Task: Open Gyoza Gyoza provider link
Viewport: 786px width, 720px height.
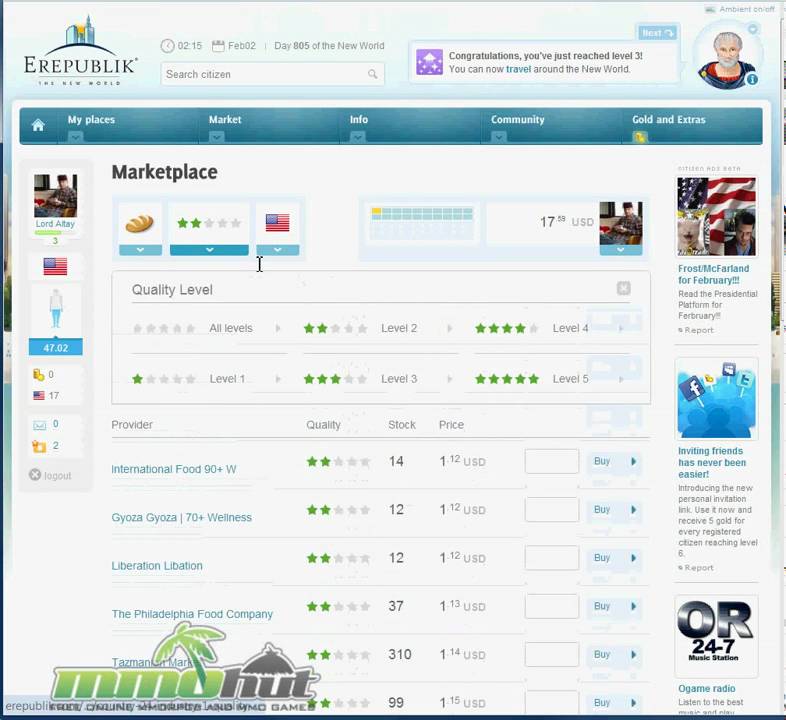Action: click(x=181, y=517)
